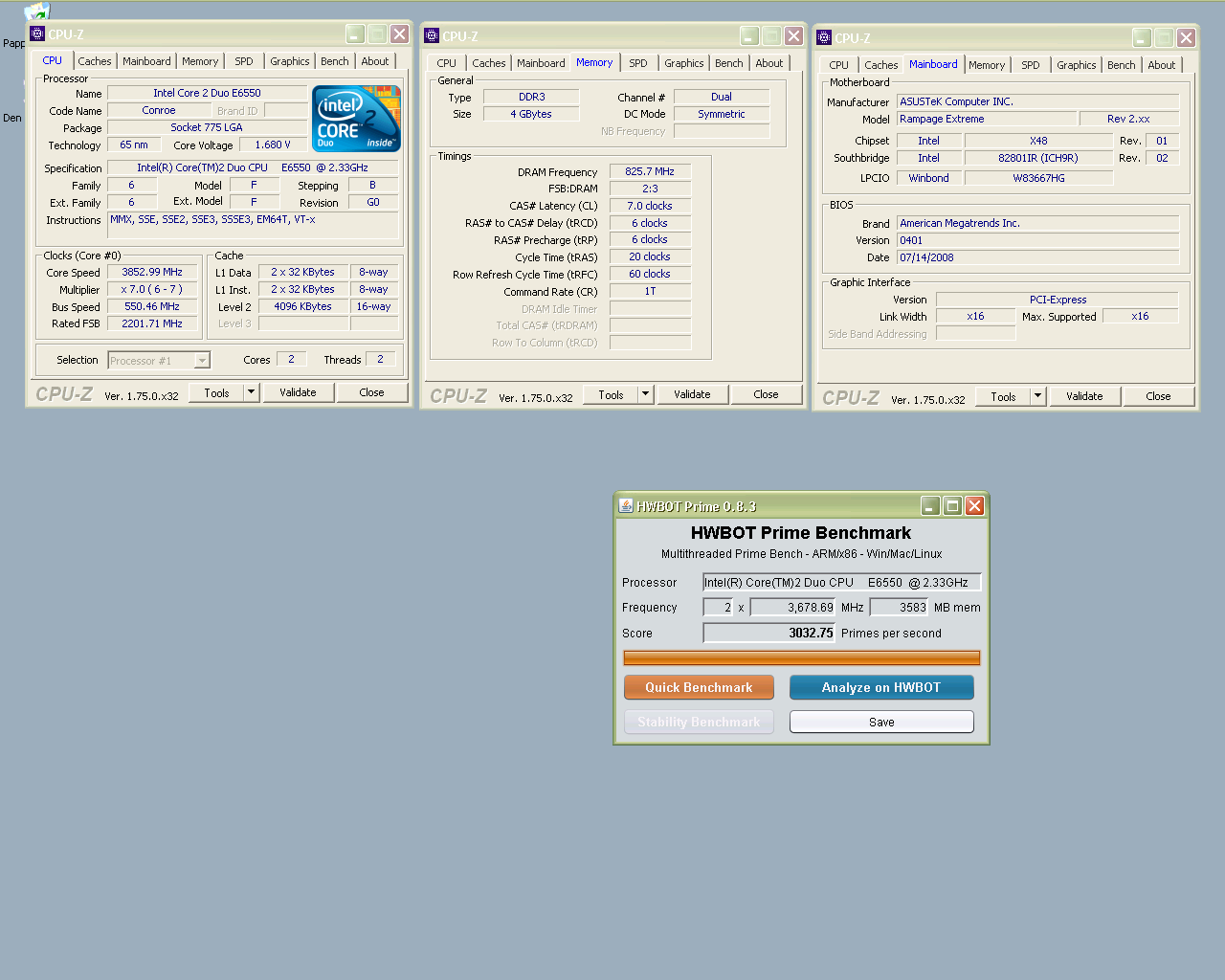Click CPU-Z title icon in Memory window
Viewport: 1225px width, 980px height.
click(x=432, y=35)
